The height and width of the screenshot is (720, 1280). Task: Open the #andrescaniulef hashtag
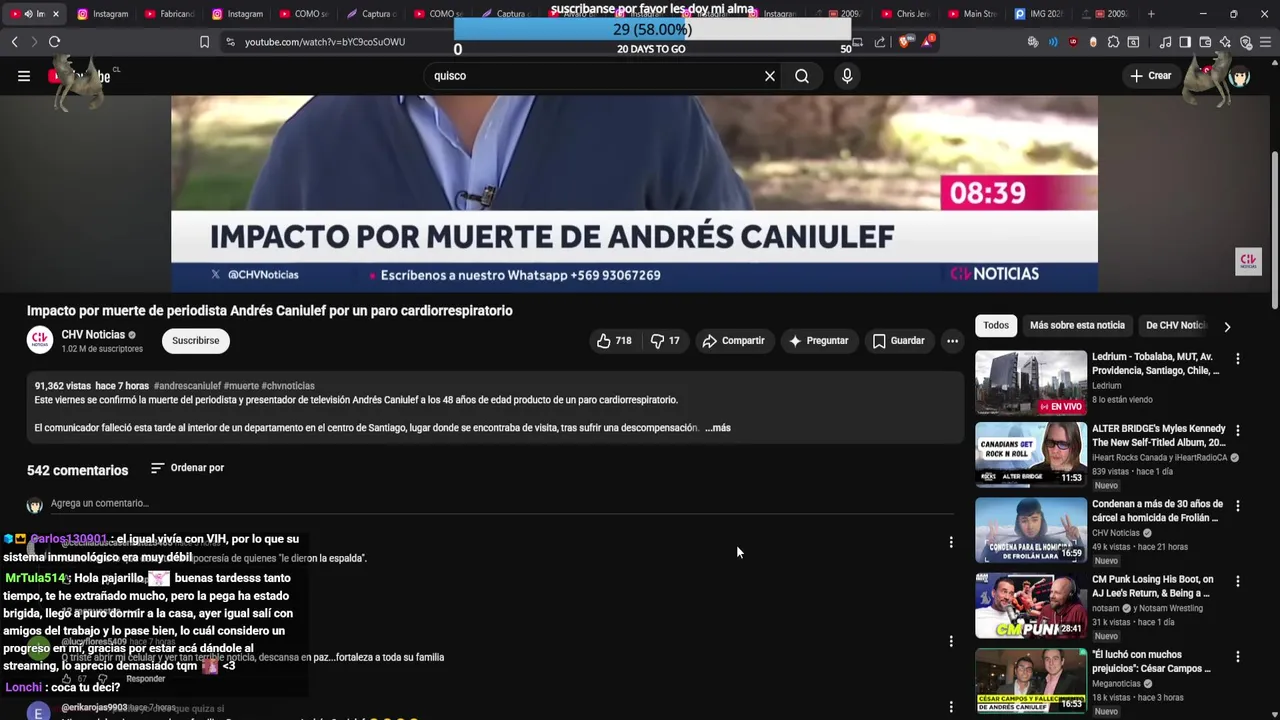(x=187, y=386)
